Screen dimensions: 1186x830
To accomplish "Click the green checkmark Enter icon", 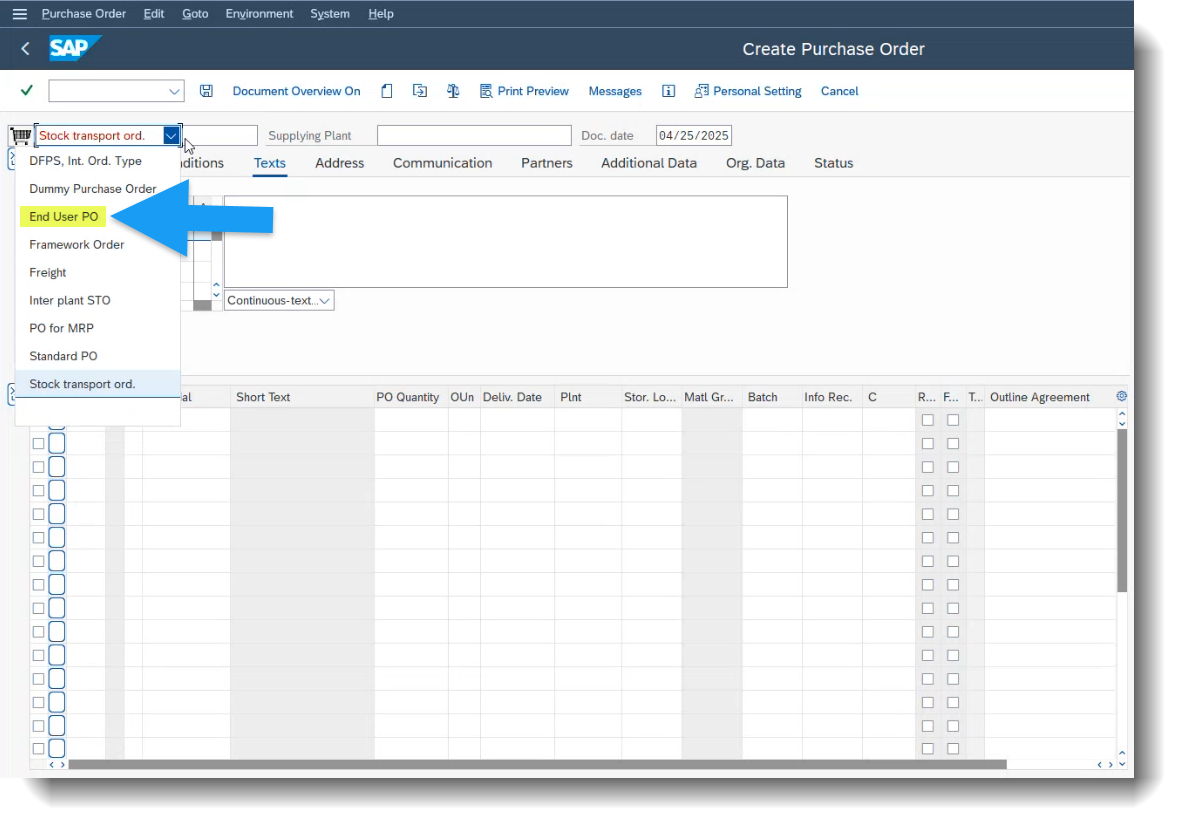I will pos(26,91).
